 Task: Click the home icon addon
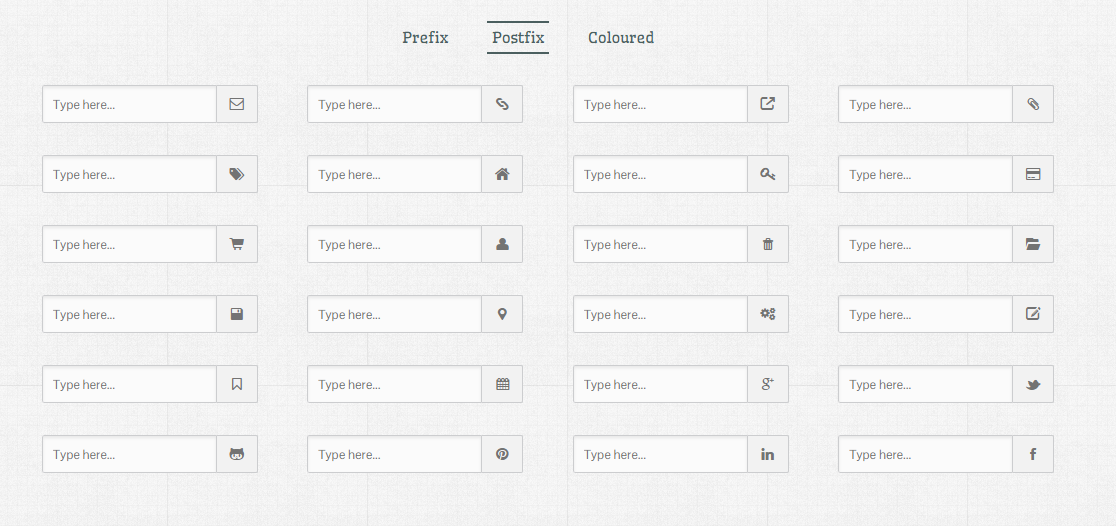tap(502, 174)
